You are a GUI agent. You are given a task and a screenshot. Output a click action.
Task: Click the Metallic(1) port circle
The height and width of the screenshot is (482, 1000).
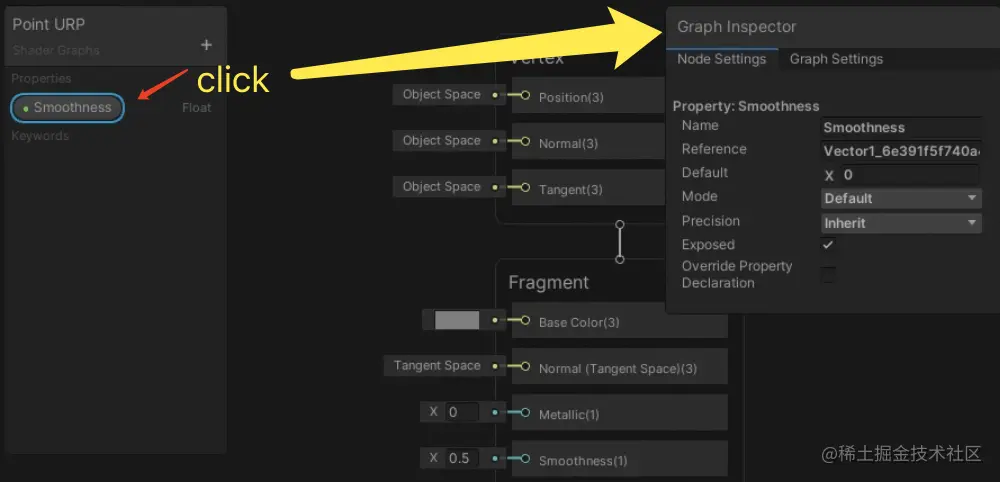tap(525, 413)
